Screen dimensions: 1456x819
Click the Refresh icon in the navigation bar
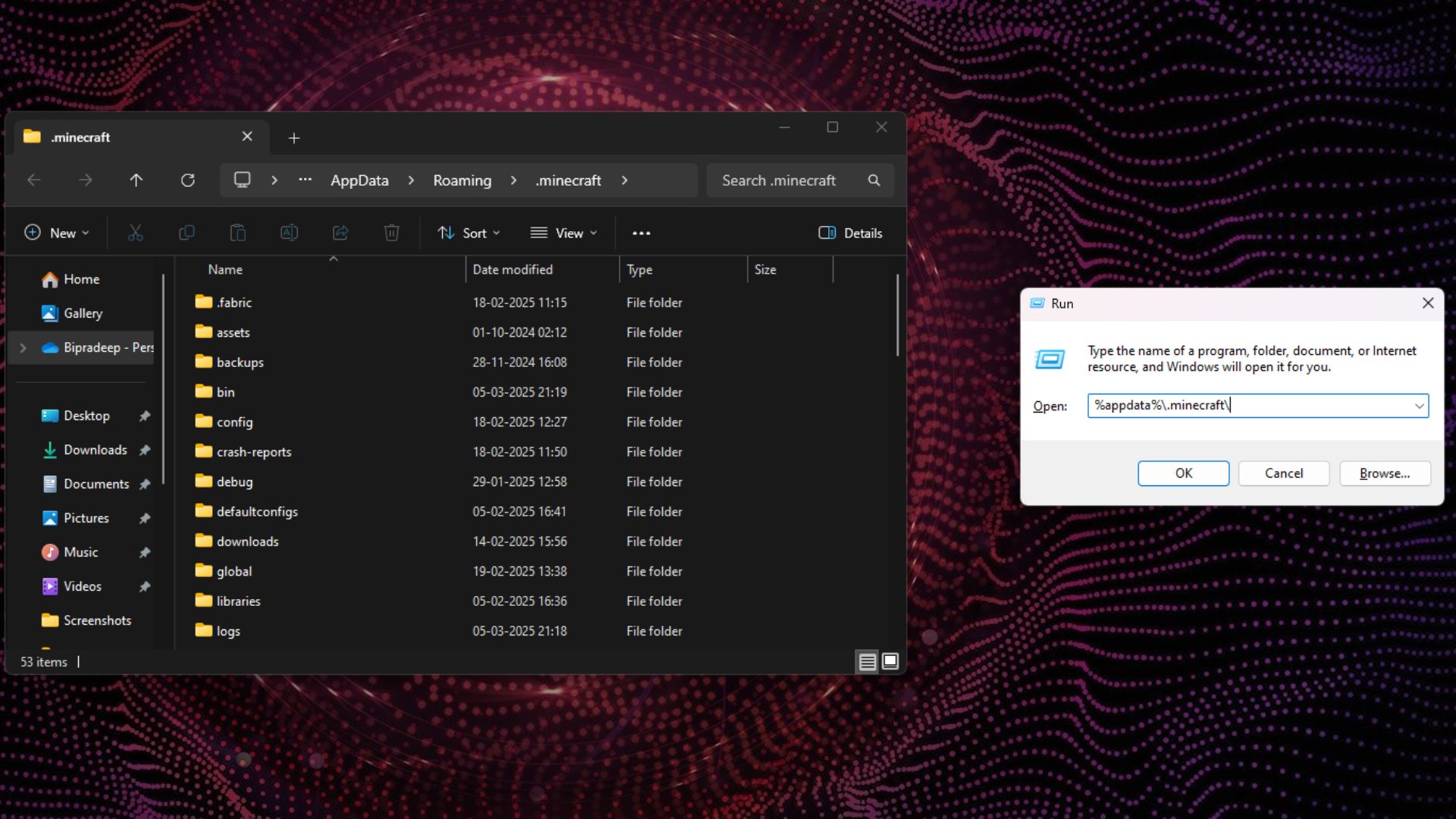tap(187, 180)
